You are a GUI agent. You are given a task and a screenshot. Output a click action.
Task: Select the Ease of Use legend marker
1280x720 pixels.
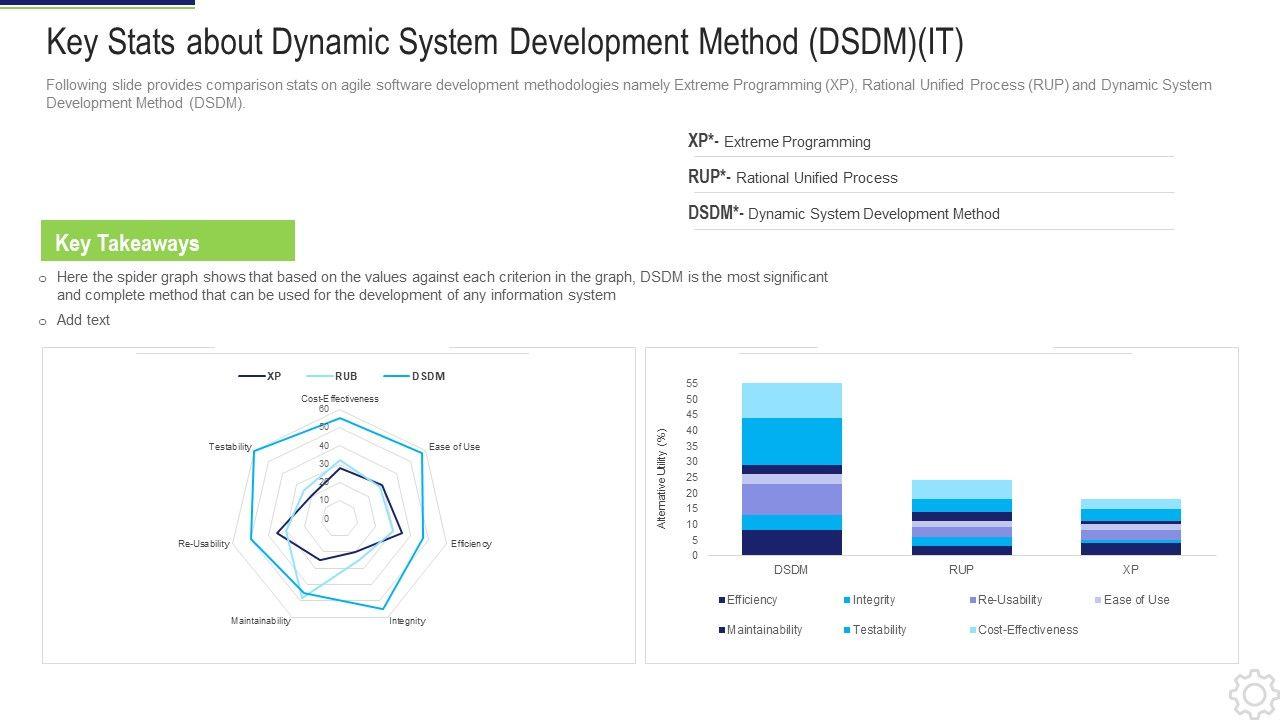tap(1098, 600)
